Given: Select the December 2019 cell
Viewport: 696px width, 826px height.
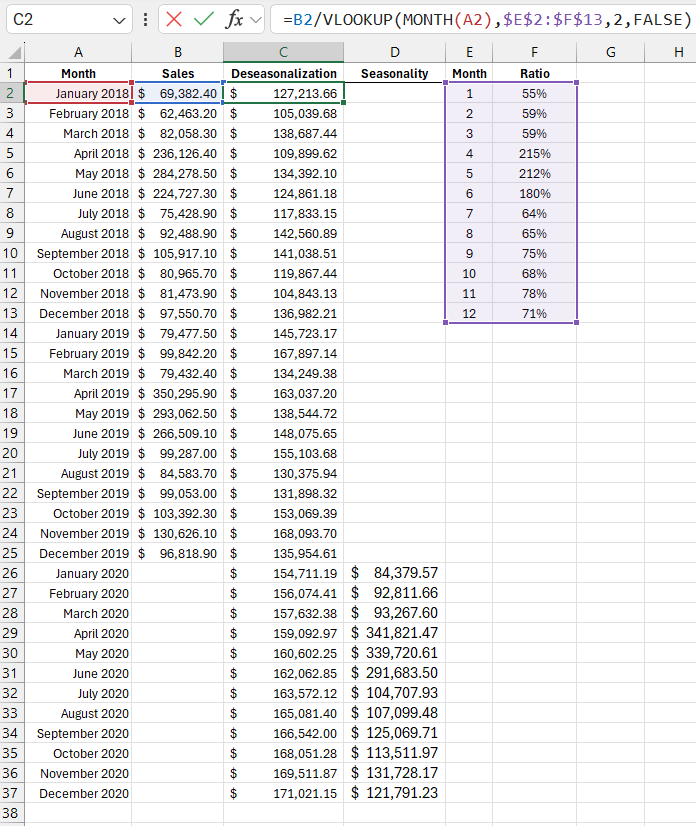Looking at the screenshot, I should tap(78, 554).
